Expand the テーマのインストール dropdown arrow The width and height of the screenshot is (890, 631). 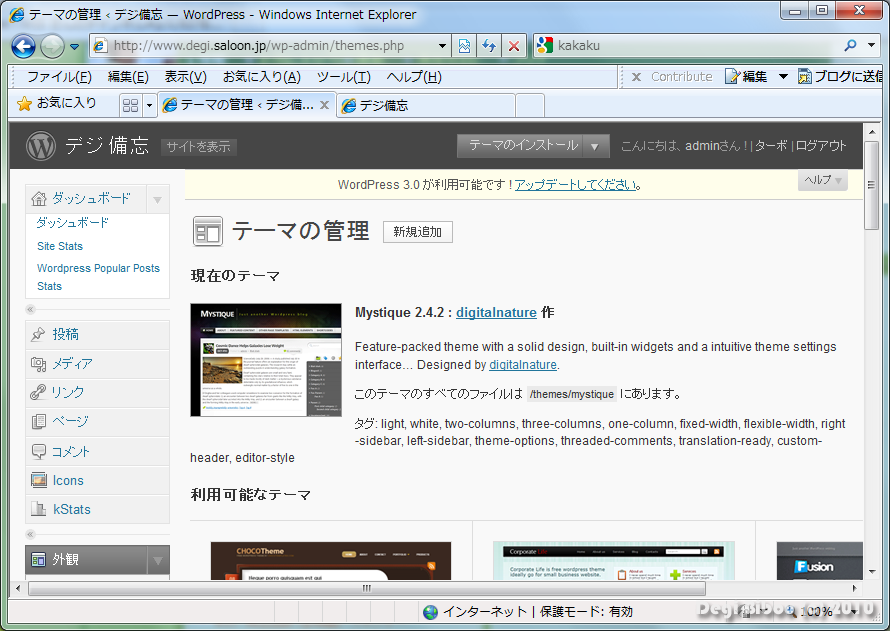[x=595, y=146]
